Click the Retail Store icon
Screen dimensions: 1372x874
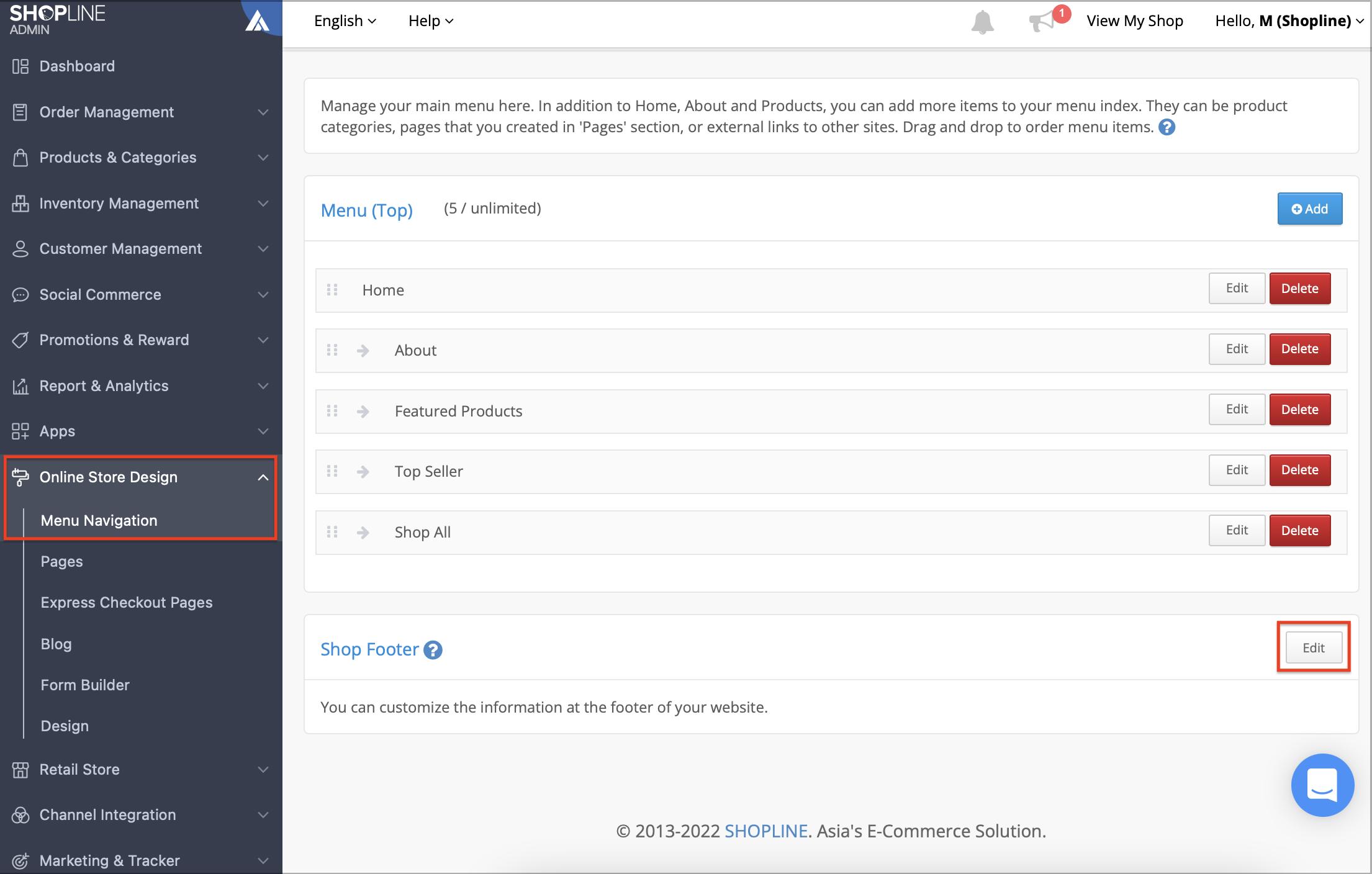[x=20, y=770]
